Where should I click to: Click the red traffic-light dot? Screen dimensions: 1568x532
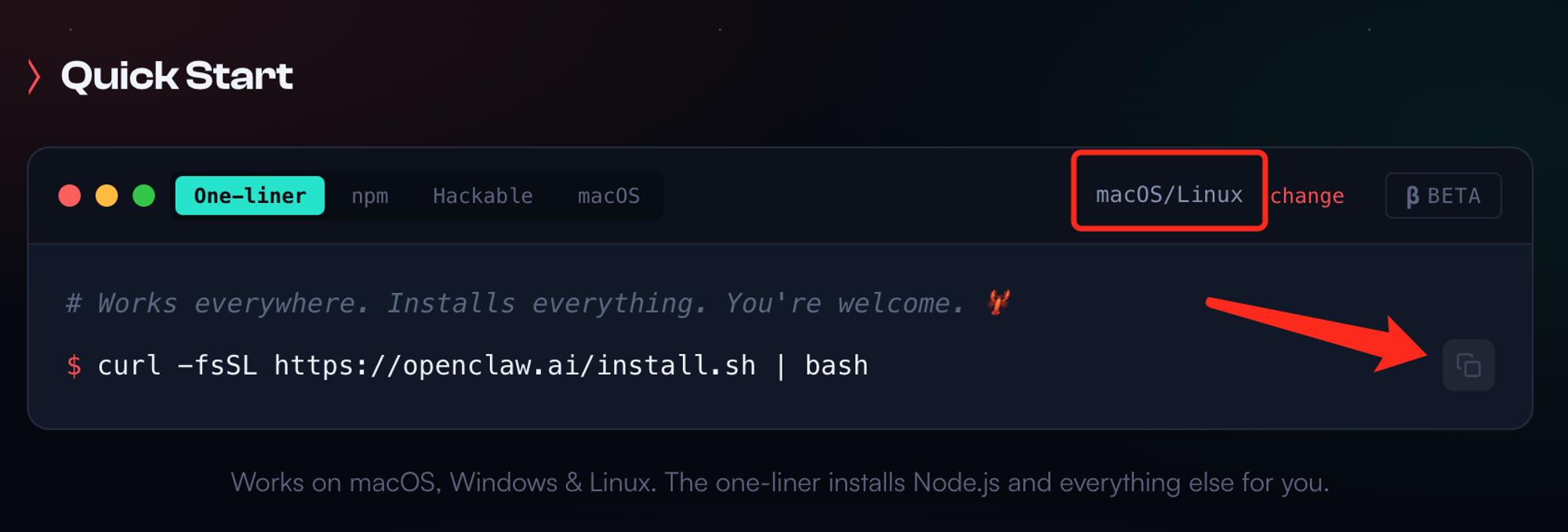(70, 195)
